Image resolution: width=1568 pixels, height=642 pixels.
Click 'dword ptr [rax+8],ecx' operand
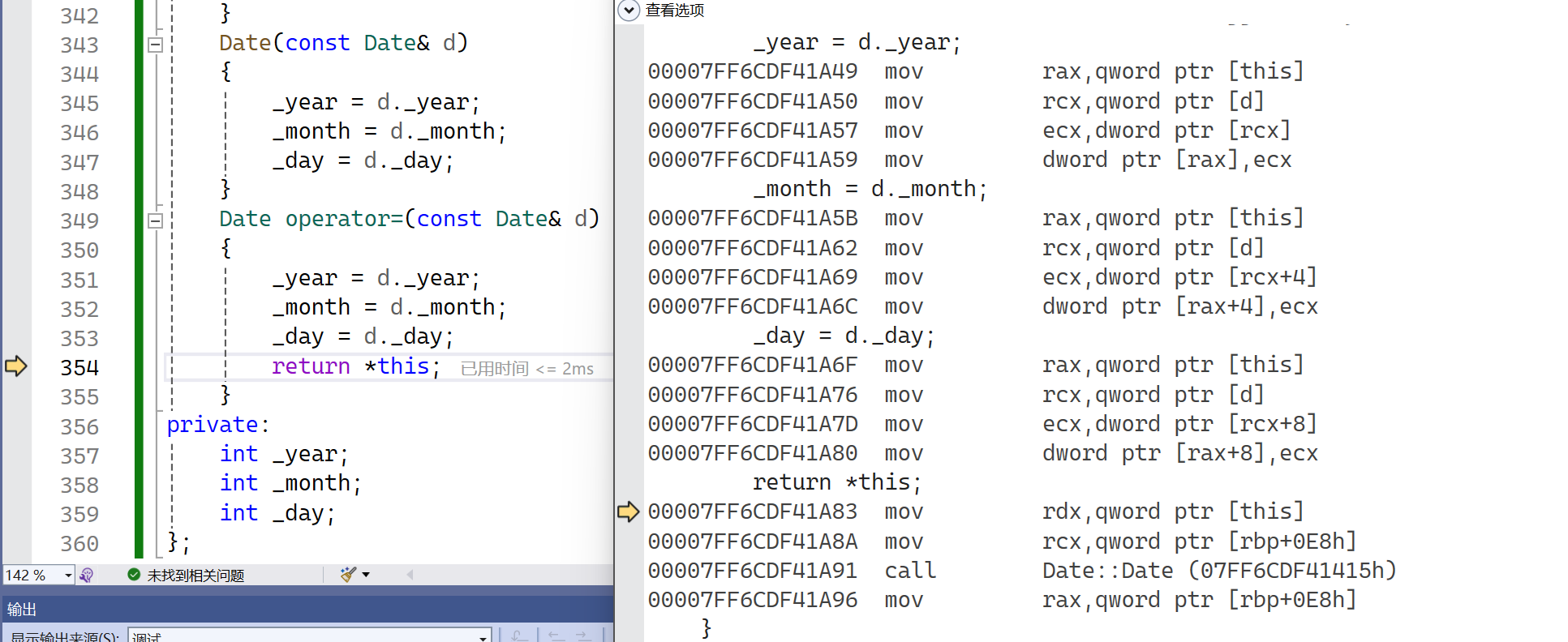tap(1180, 453)
